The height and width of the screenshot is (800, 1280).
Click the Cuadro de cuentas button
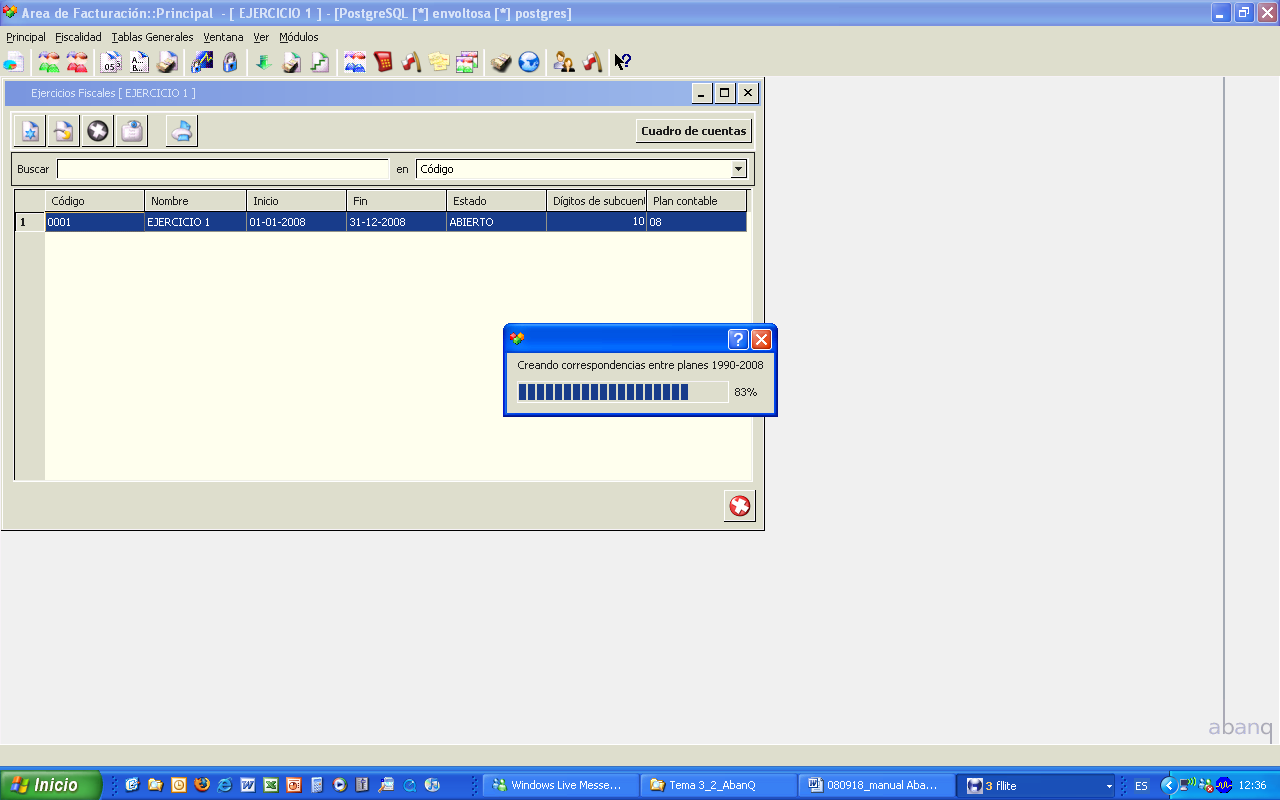[x=694, y=131]
